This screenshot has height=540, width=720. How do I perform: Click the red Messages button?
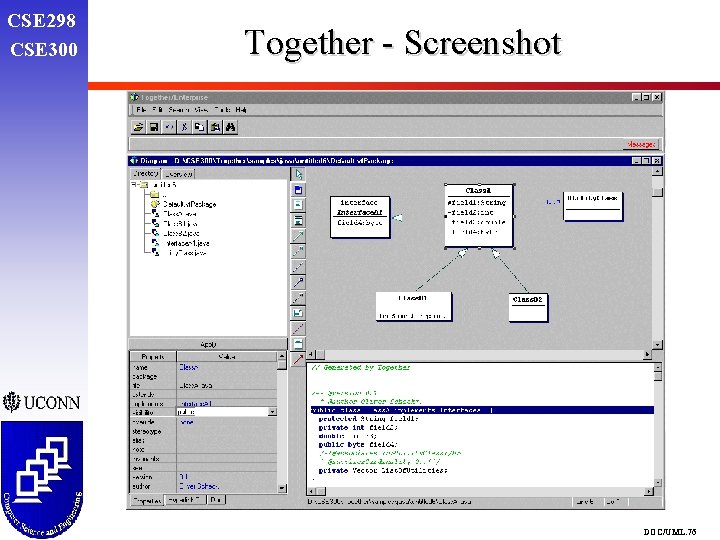point(641,145)
